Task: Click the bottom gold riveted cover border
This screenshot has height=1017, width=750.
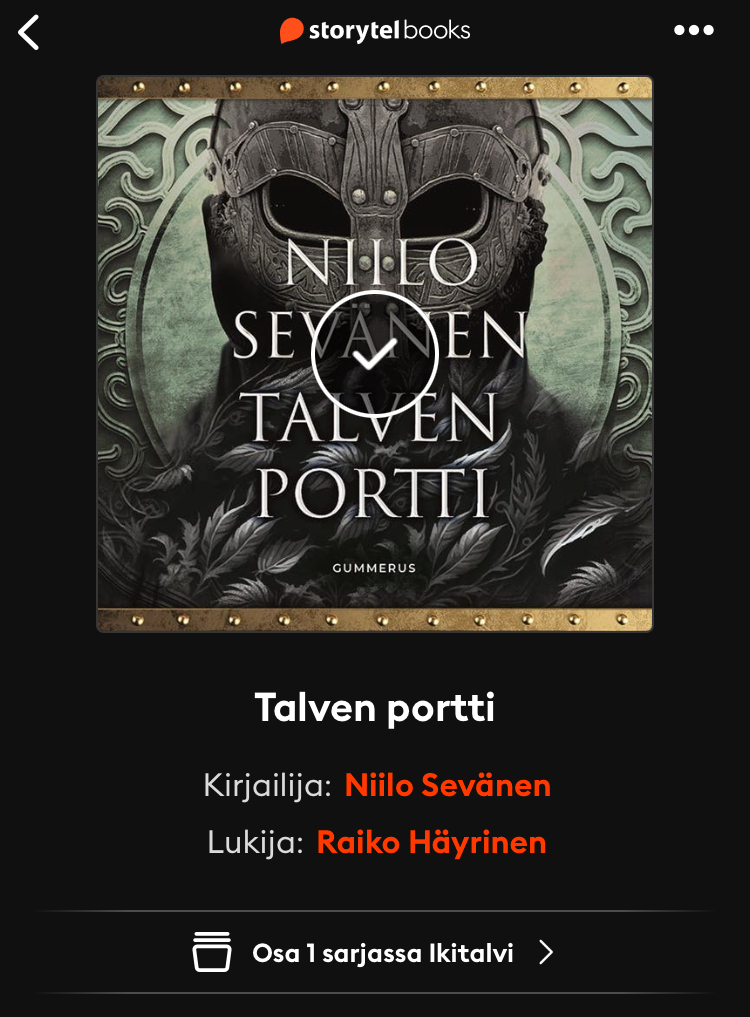Action: pyautogui.click(x=375, y=619)
